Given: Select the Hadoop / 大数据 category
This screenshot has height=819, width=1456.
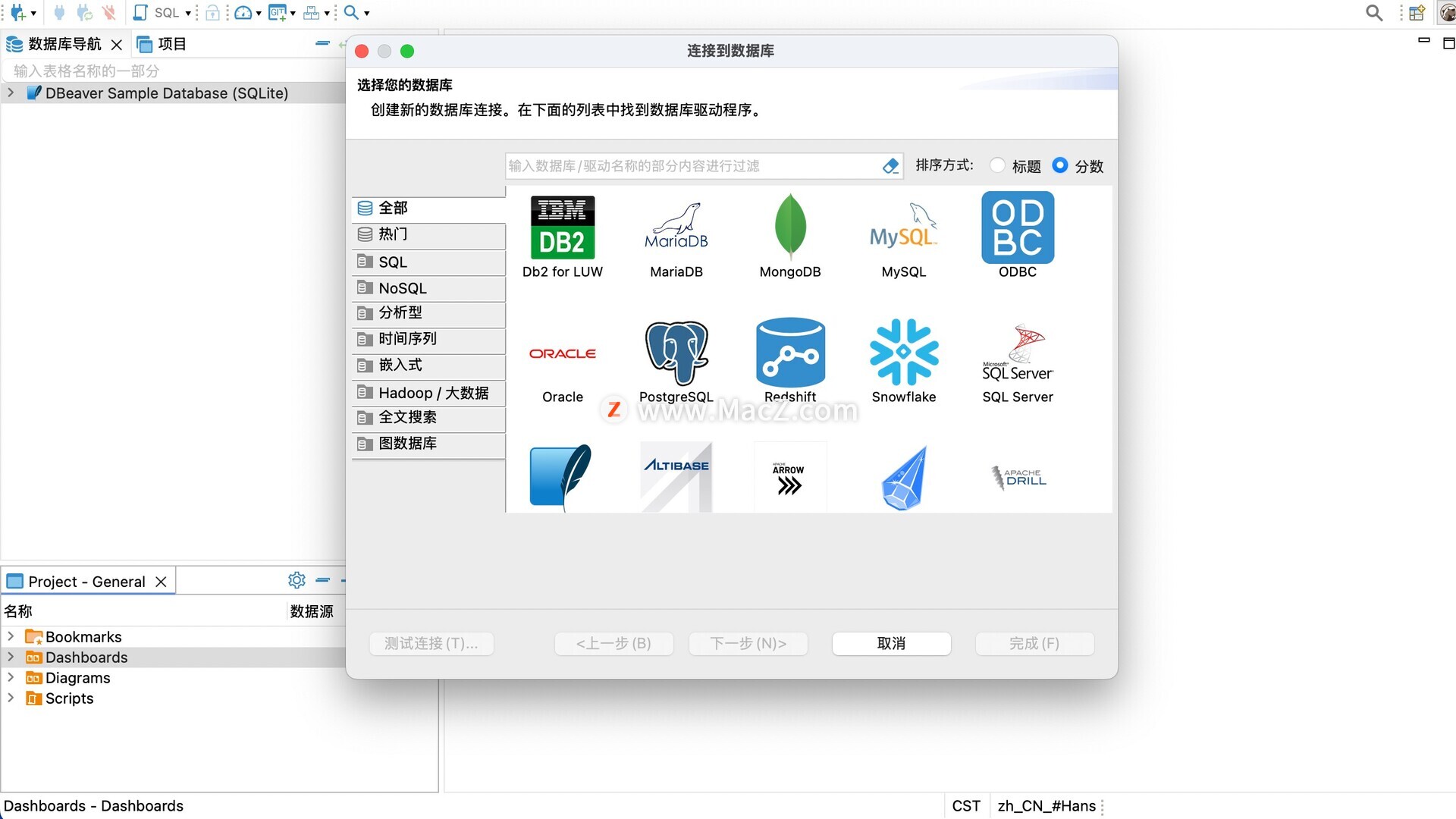Looking at the screenshot, I should [x=428, y=392].
